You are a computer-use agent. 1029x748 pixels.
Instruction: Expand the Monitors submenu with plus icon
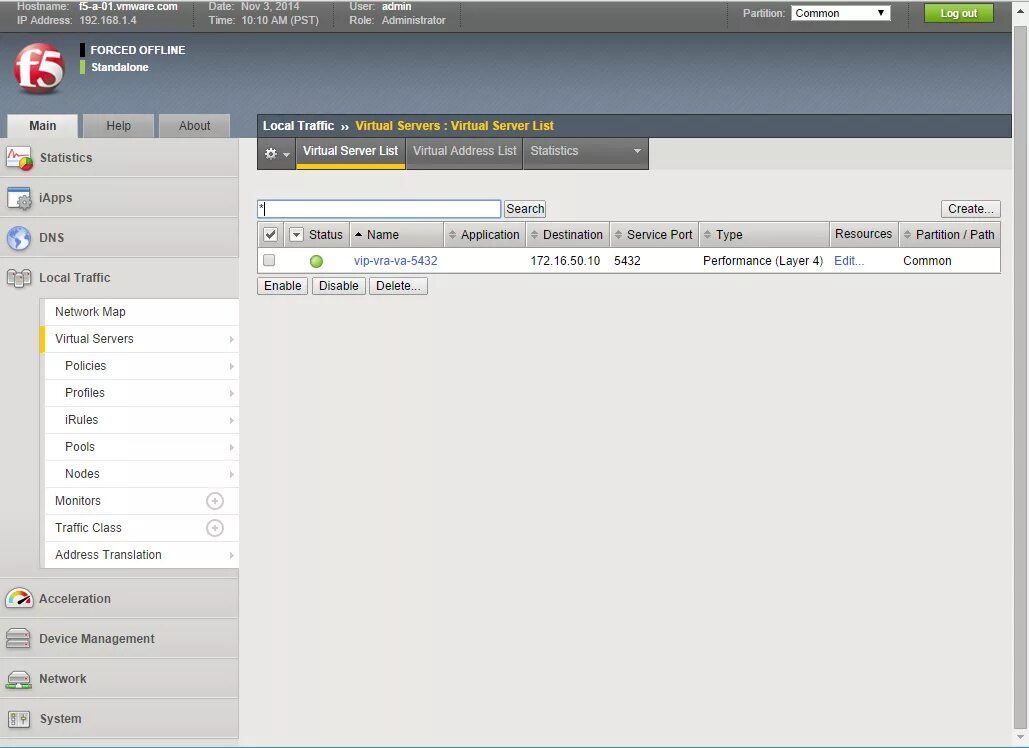[215, 500]
